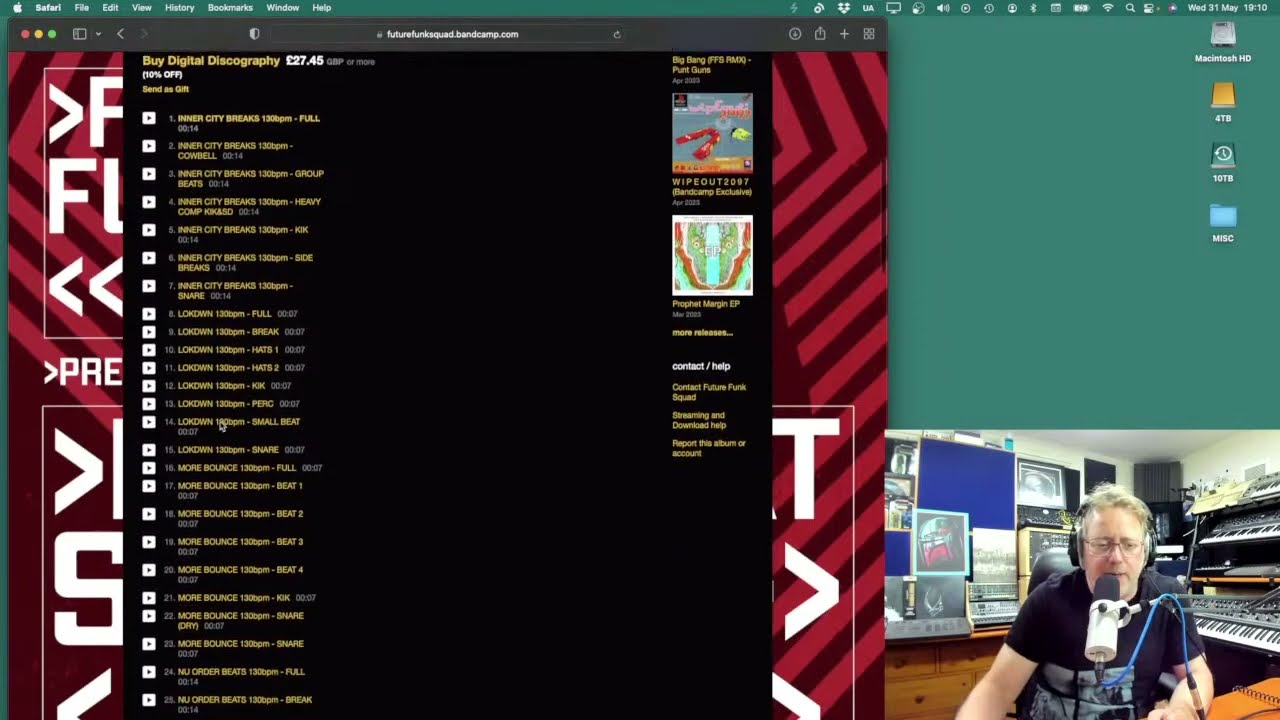The width and height of the screenshot is (1280, 720).
Task: Open Safari downloads icon
Action: pyautogui.click(x=795, y=34)
